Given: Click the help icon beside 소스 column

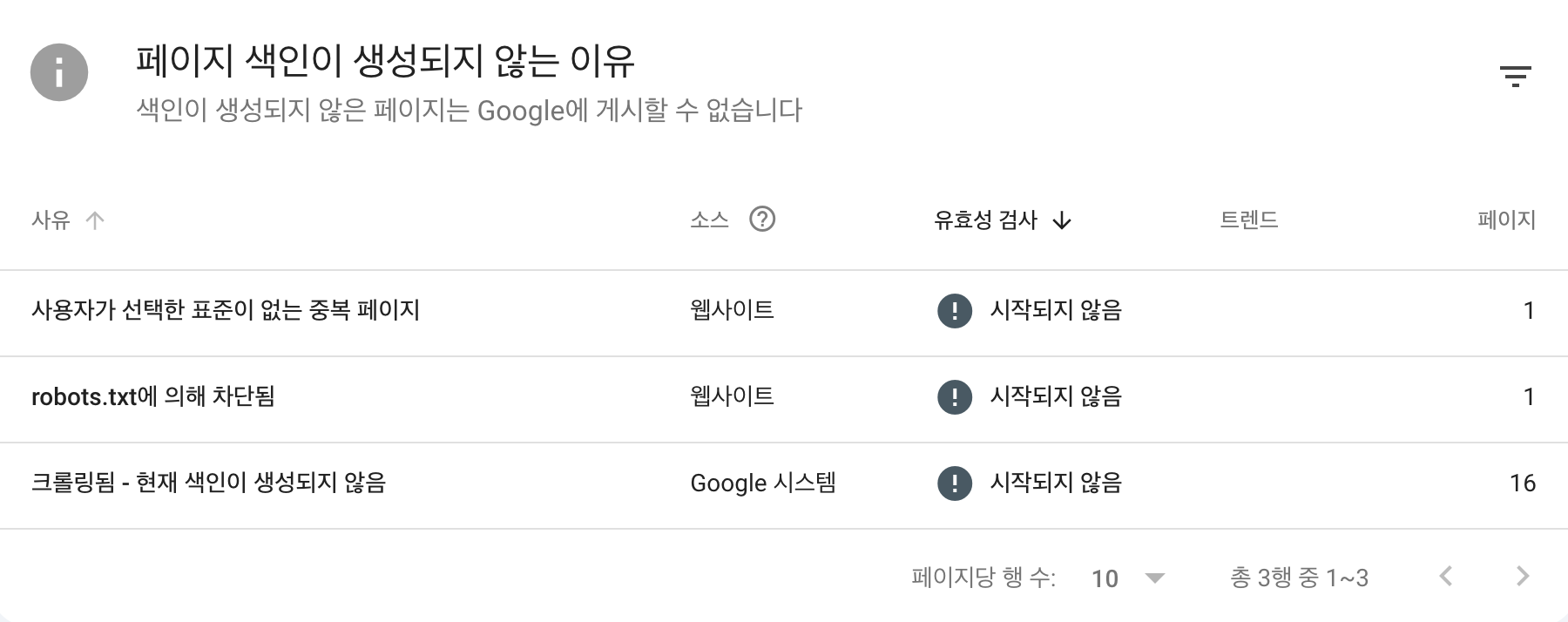Looking at the screenshot, I should click(x=762, y=220).
